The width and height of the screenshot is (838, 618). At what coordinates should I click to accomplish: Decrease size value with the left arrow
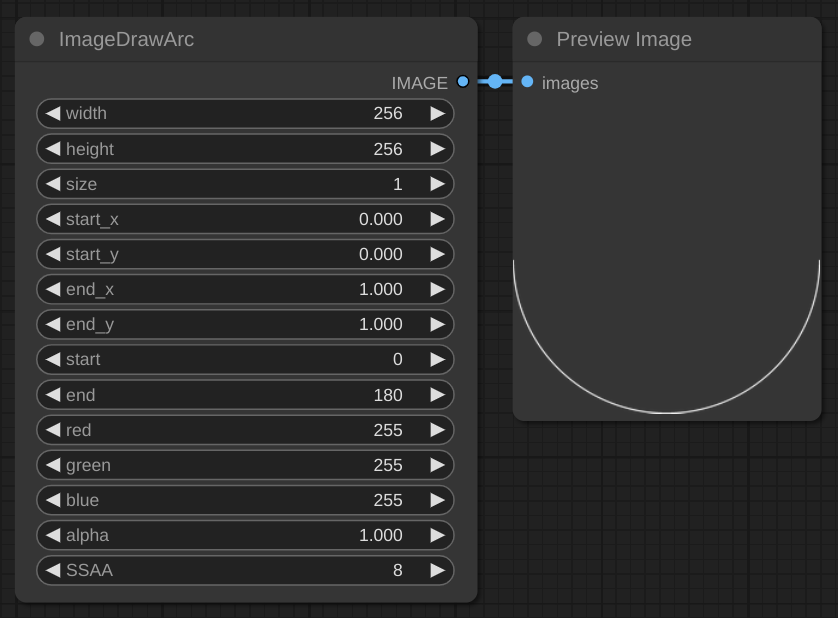pos(53,184)
